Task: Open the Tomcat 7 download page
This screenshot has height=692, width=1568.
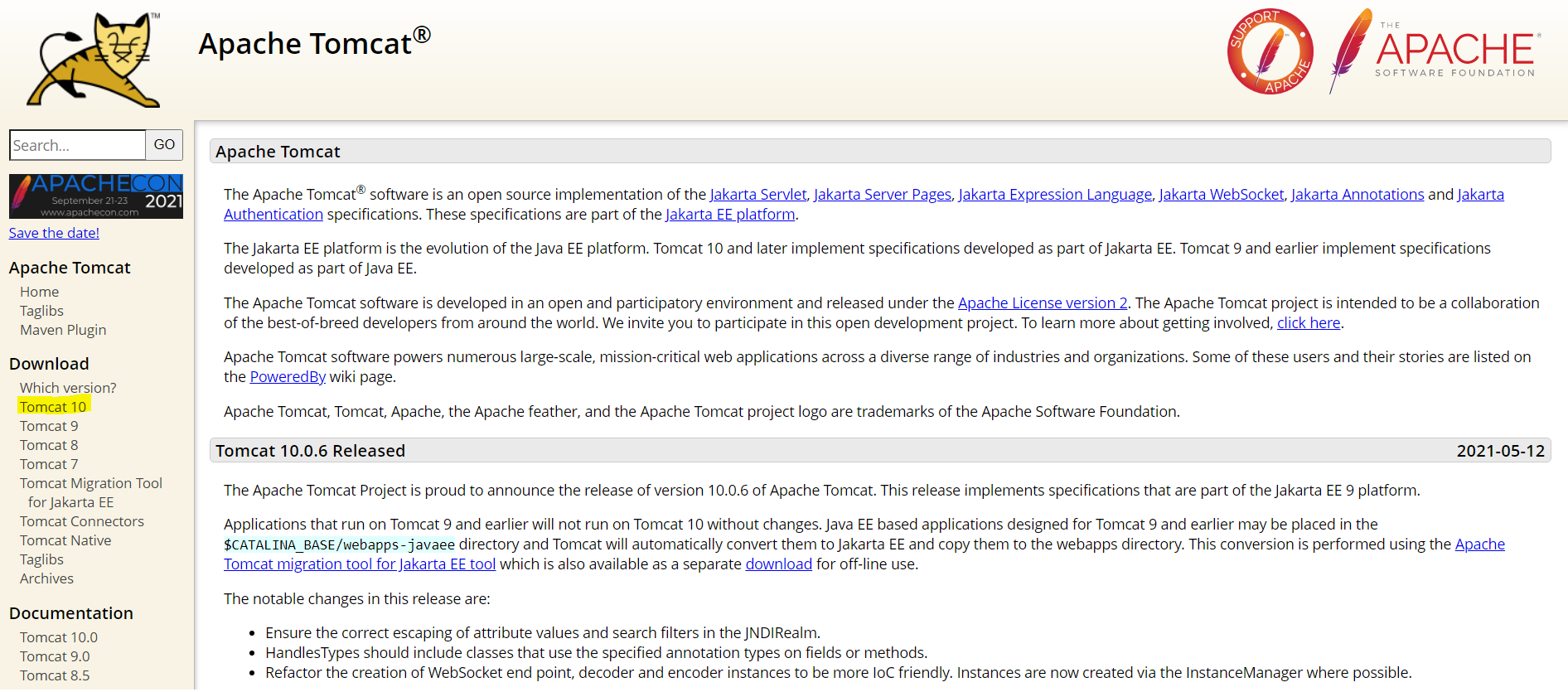Action: point(49,464)
